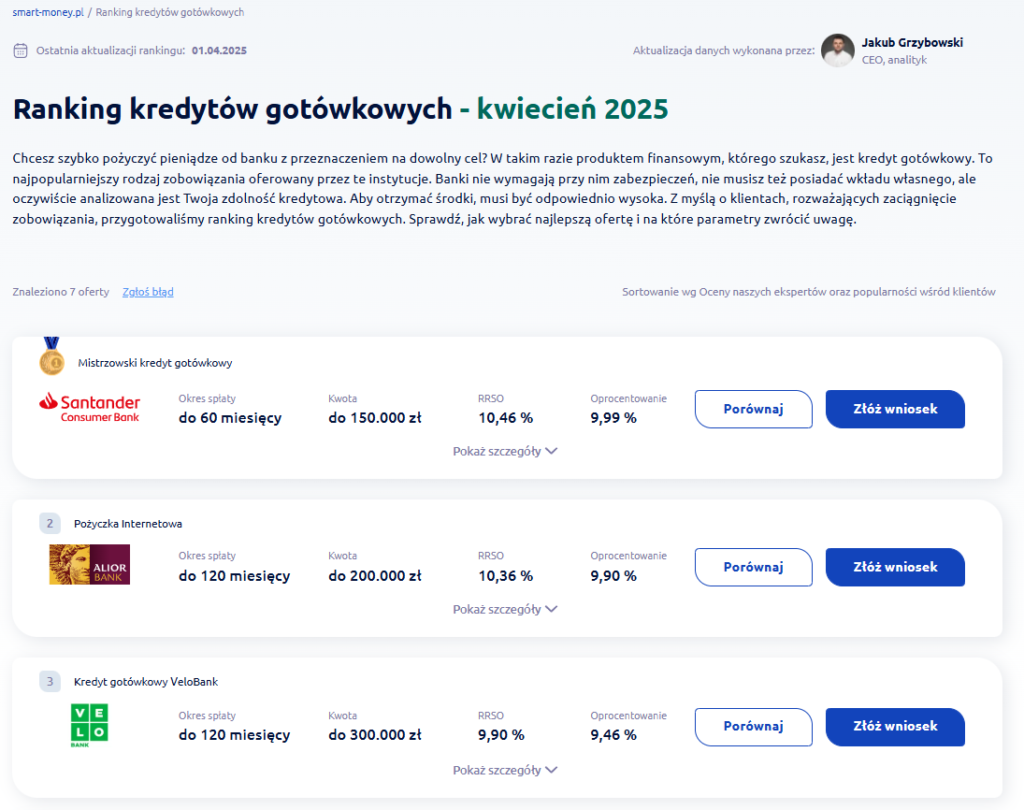This screenshot has width=1024, height=810.
Task: Click the 'Ranking kredytów gotówkowych' breadcrumb text
Action: [170, 12]
